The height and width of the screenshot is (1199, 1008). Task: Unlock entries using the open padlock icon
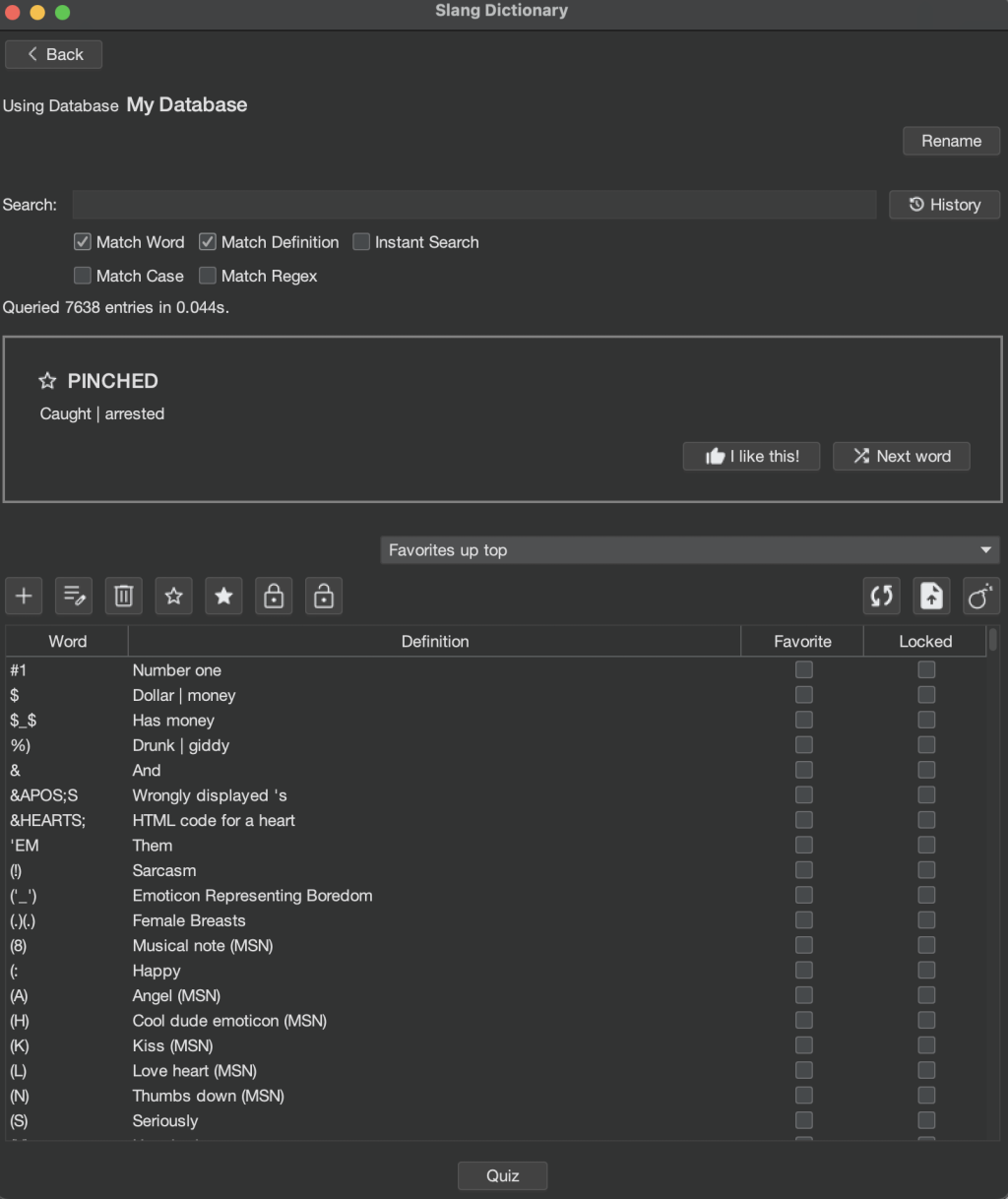coord(323,596)
